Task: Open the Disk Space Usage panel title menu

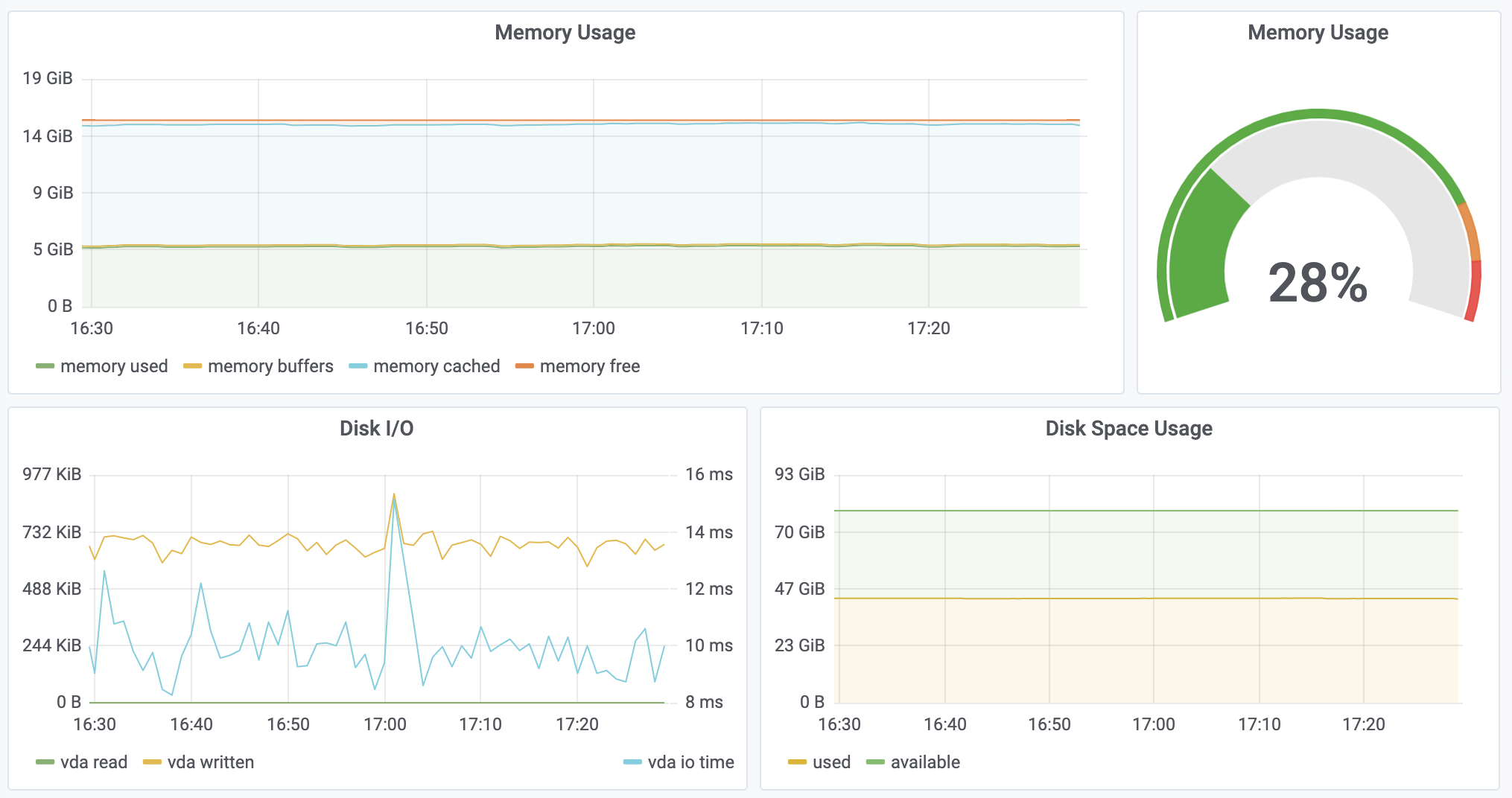Action: click(x=1128, y=429)
